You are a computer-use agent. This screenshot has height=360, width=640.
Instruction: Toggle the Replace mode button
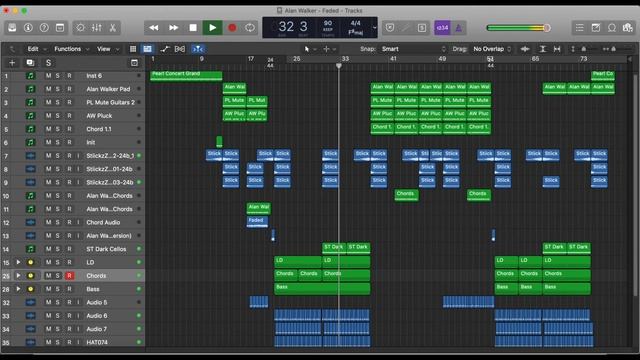pos(390,28)
